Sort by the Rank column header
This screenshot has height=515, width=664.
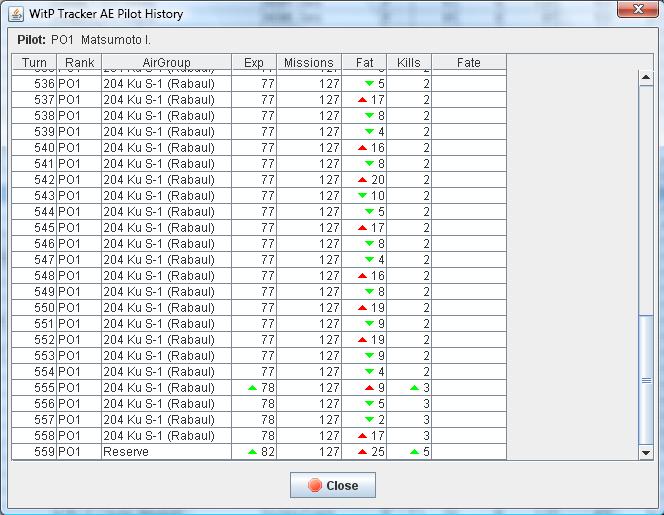79,62
